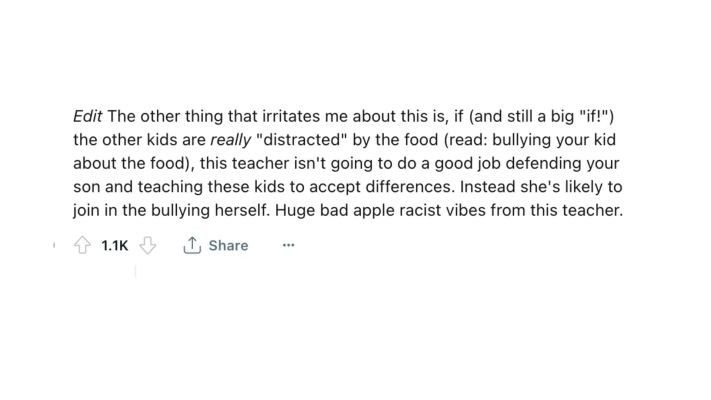Click the italic word "really"

coord(230,140)
